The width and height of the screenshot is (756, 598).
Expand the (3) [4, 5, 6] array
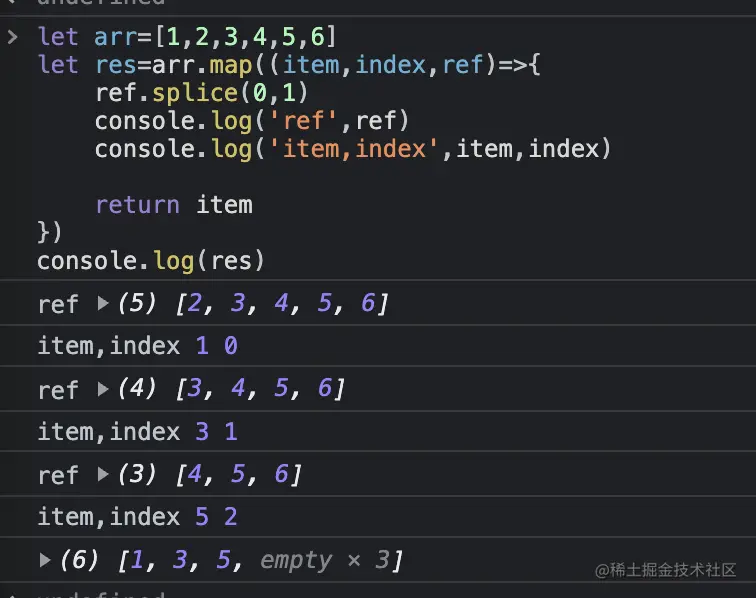click(103, 474)
